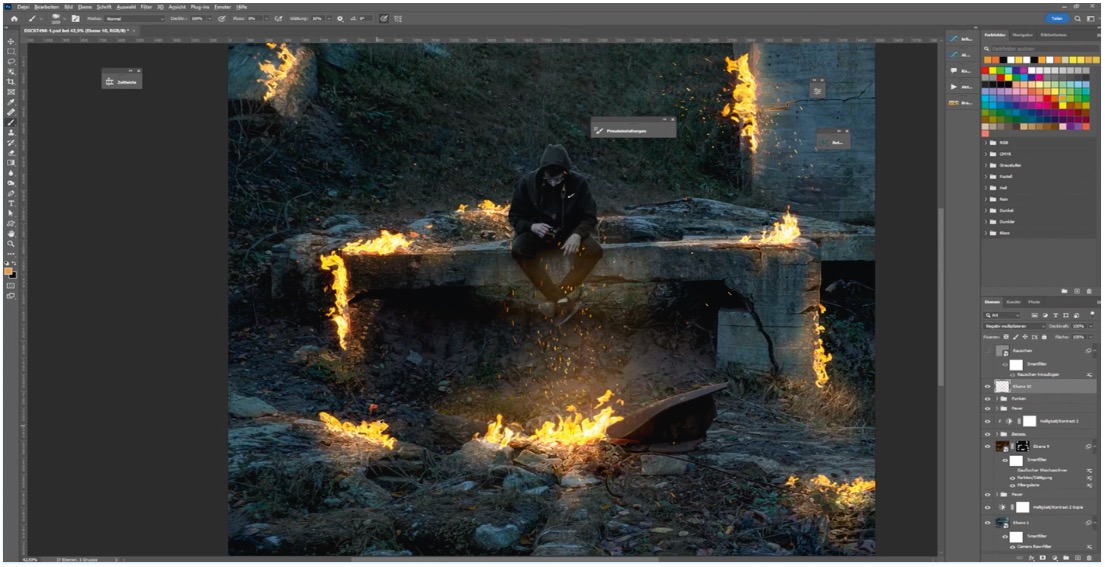Click the Home icon in options bar
Viewport: 1105px width, 567px height.
(13, 18)
